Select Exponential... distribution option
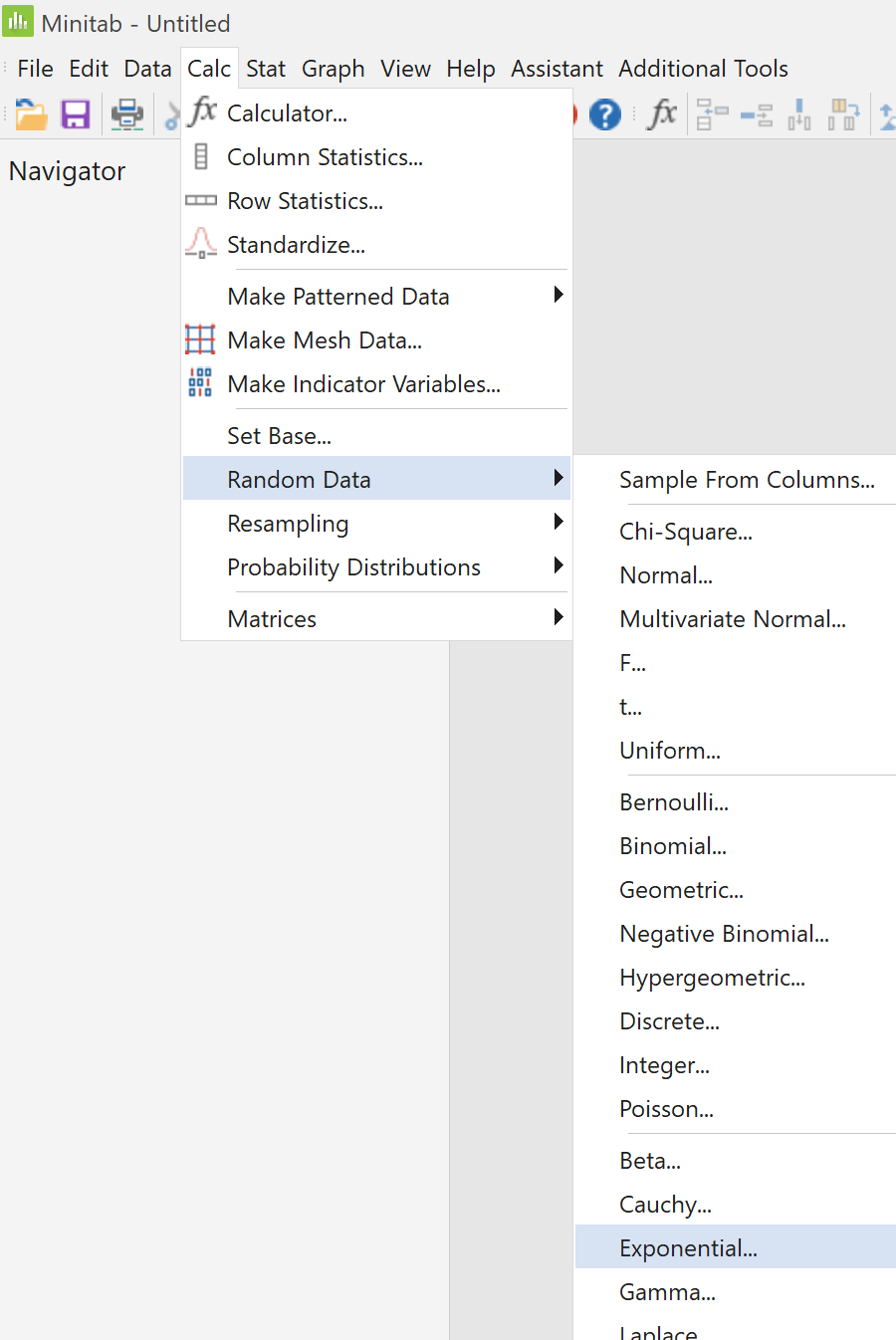 736,1248
